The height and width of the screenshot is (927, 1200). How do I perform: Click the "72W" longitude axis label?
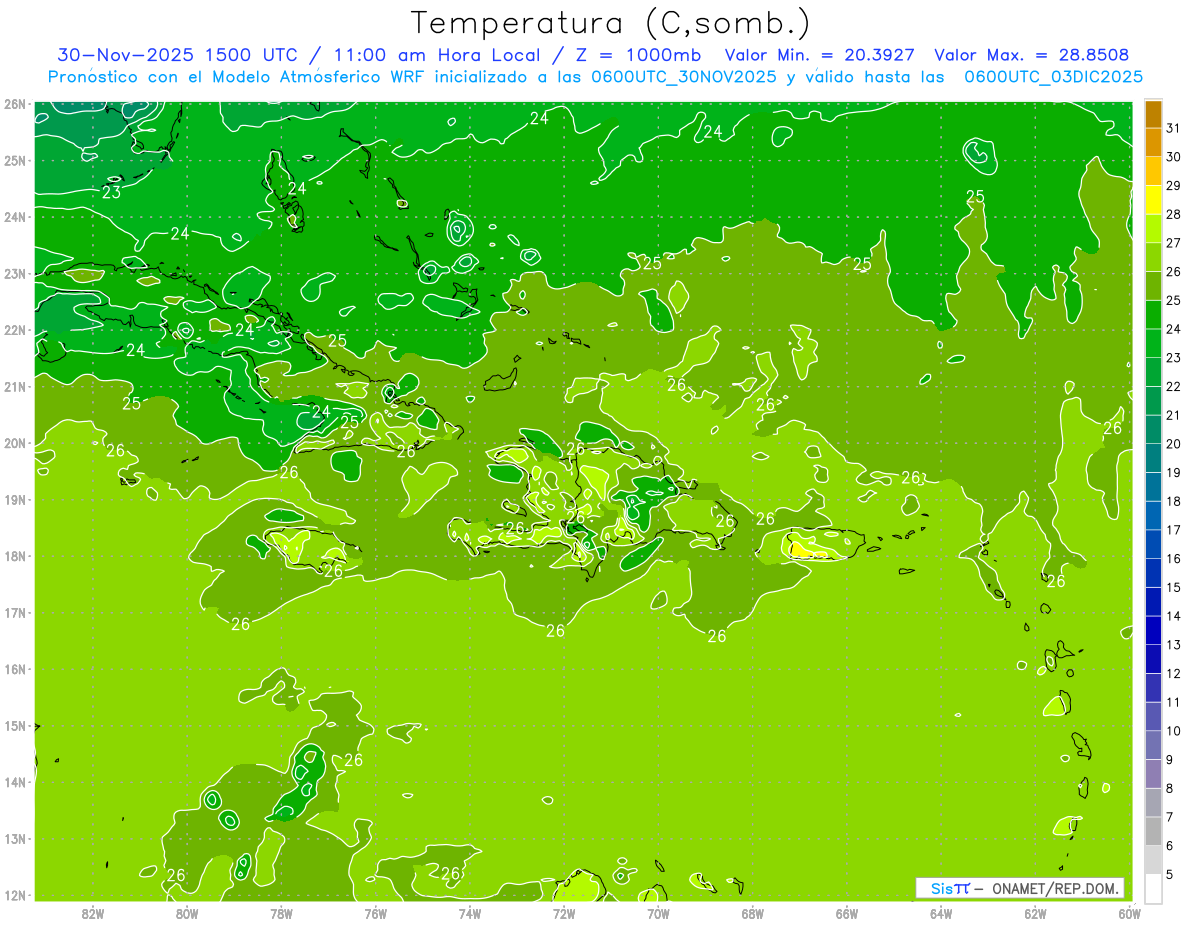coord(564,913)
